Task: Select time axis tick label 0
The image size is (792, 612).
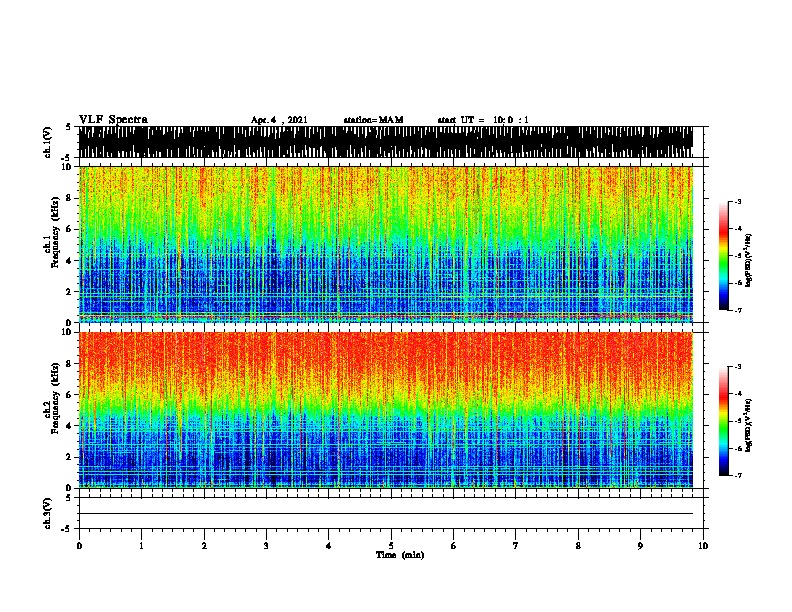Action: click(x=79, y=546)
